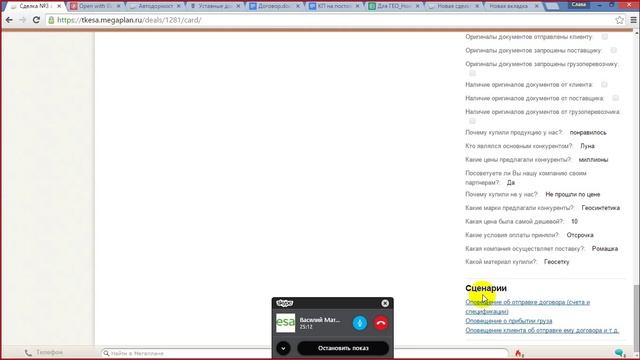The image size is (640, 360).
Task: Switch to the Для ГЕО tab
Action: (x=393, y=6)
